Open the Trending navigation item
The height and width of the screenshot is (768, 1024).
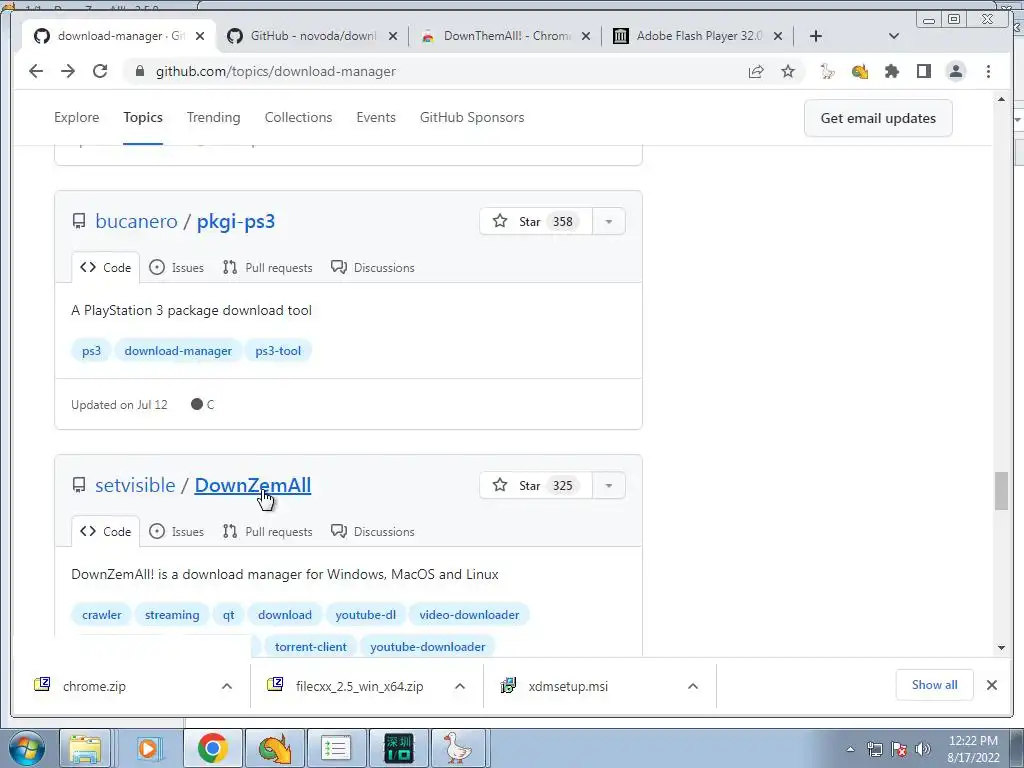pos(214,118)
